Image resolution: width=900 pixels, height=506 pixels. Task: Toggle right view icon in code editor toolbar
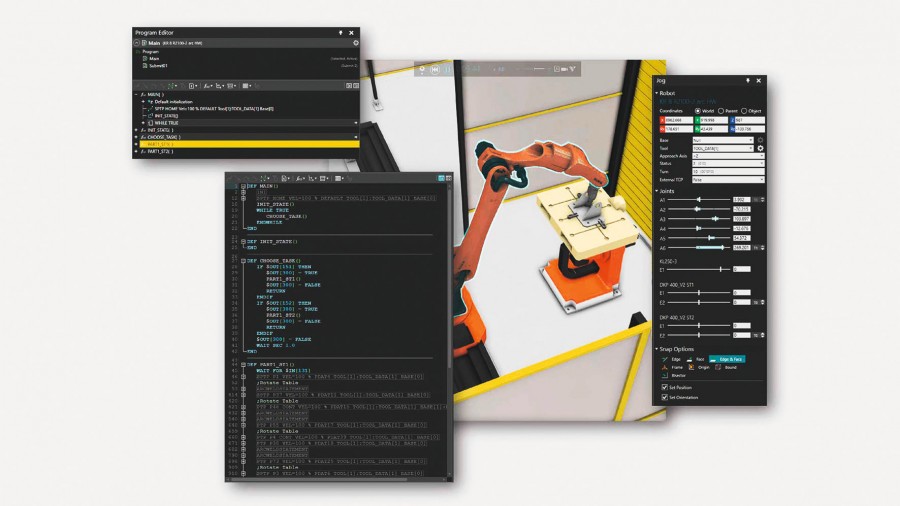point(448,178)
